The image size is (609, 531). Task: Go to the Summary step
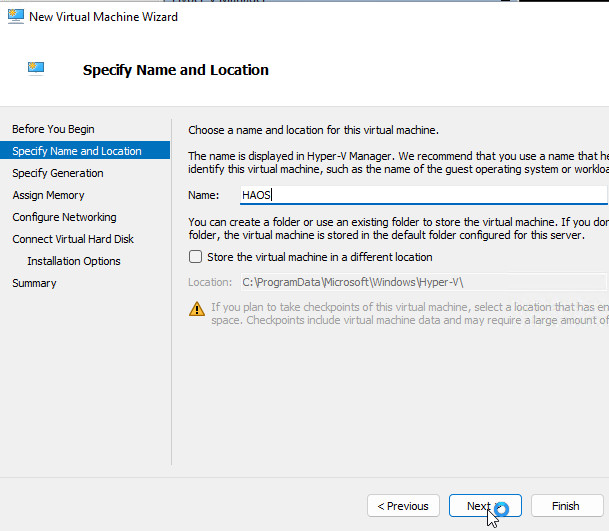[x=34, y=283]
